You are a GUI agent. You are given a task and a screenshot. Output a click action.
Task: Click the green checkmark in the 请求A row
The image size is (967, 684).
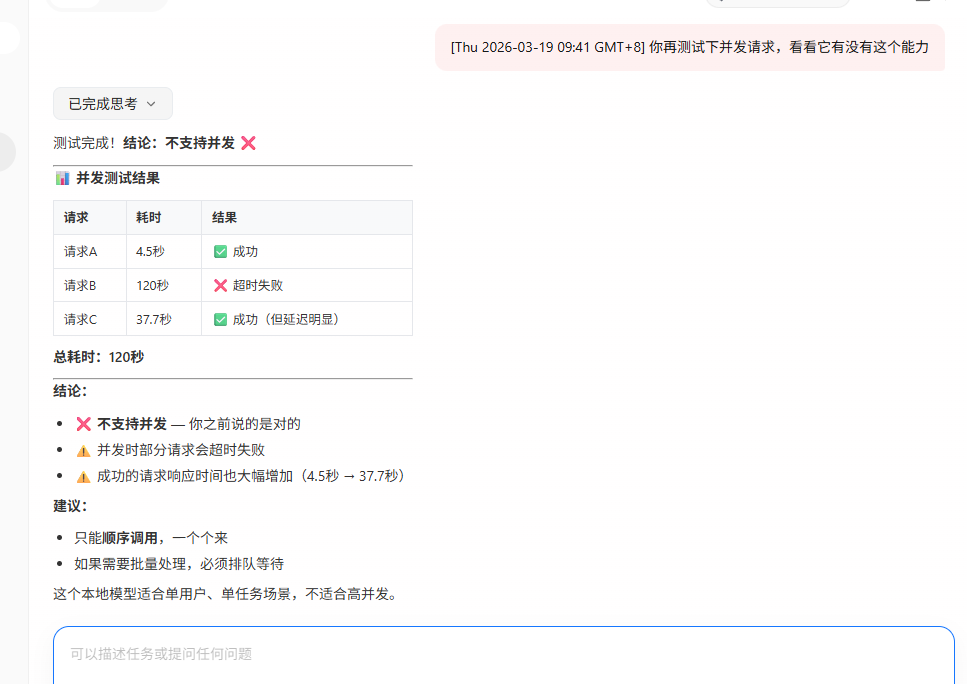coord(220,252)
